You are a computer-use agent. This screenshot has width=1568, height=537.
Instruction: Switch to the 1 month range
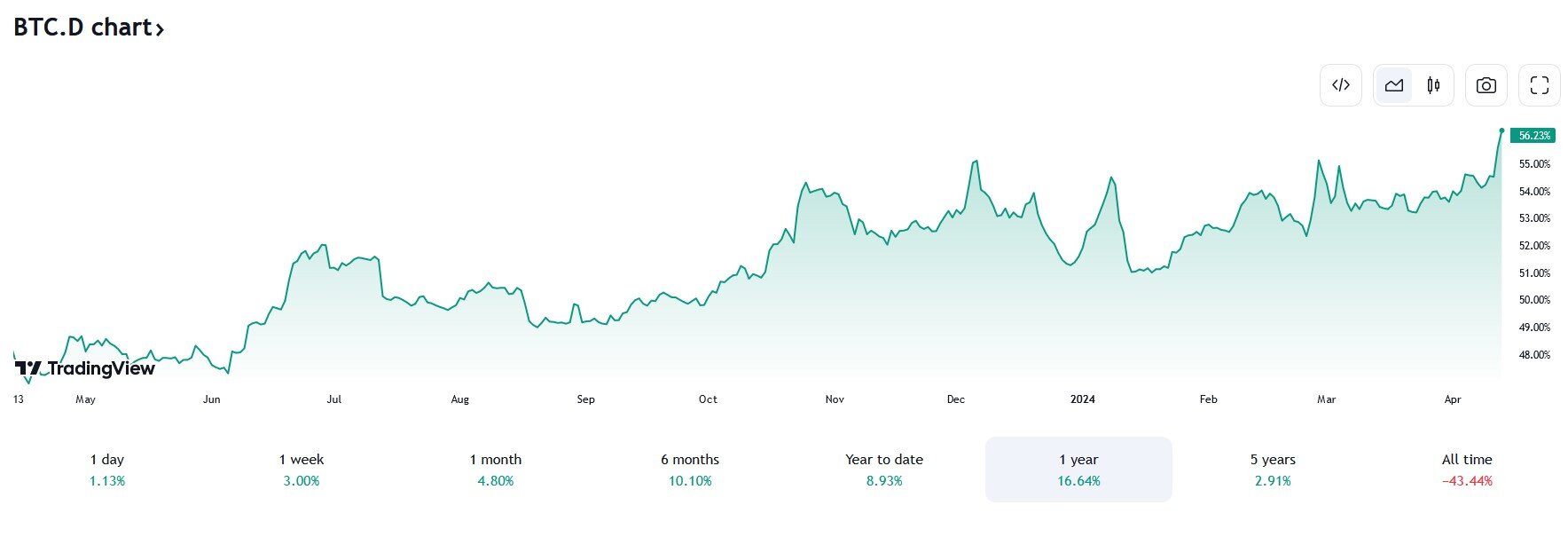[x=496, y=470]
